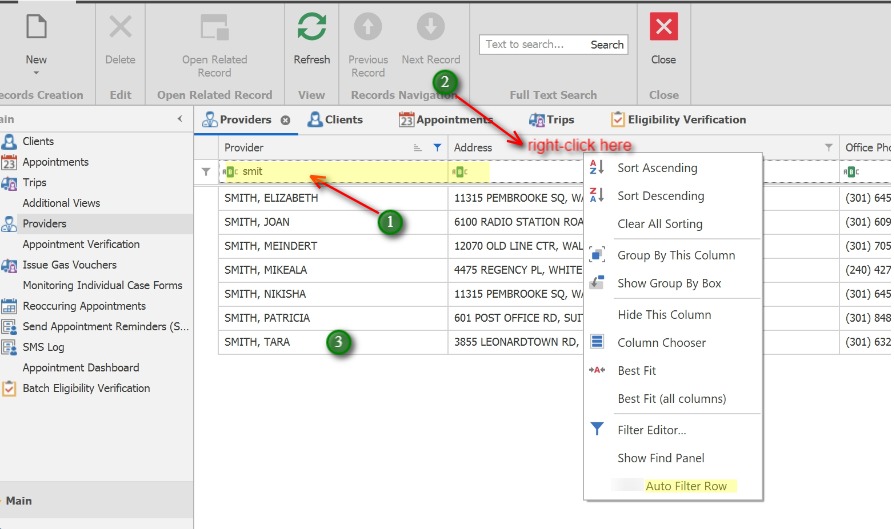Collapse the navigation panel chevron
This screenshot has width=894, height=529.
(180, 119)
